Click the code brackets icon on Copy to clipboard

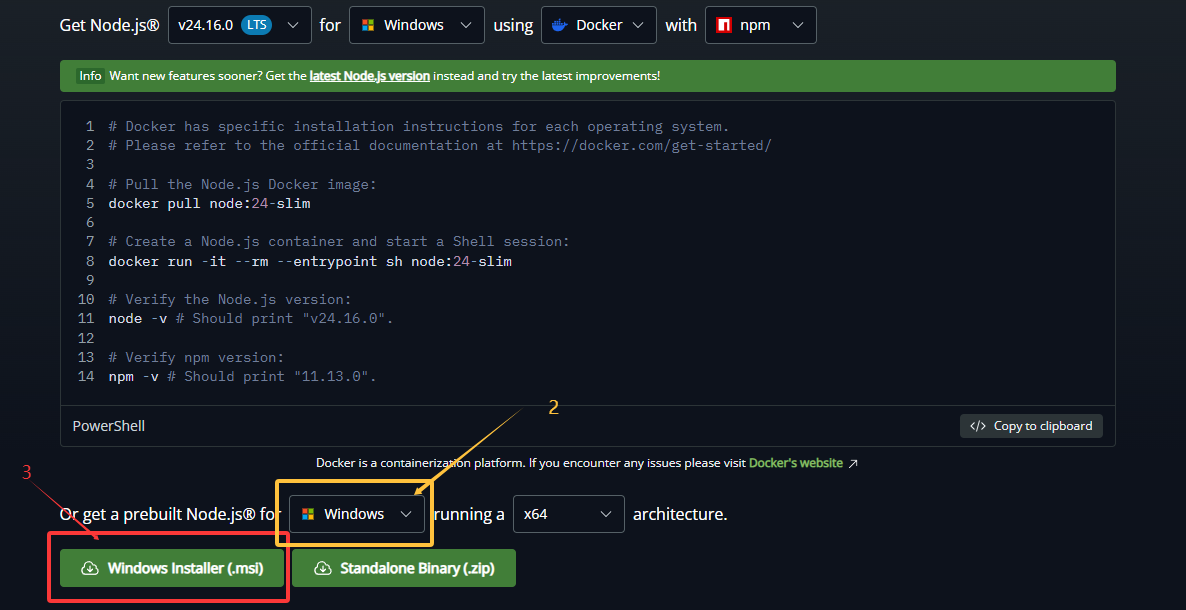(x=978, y=426)
